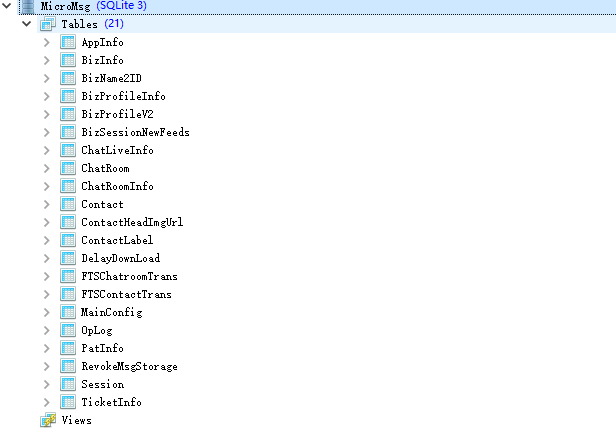Click the ChatLiveInfo table icon
The width and height of the screenshot is (616, 440).
coord(68,150)
